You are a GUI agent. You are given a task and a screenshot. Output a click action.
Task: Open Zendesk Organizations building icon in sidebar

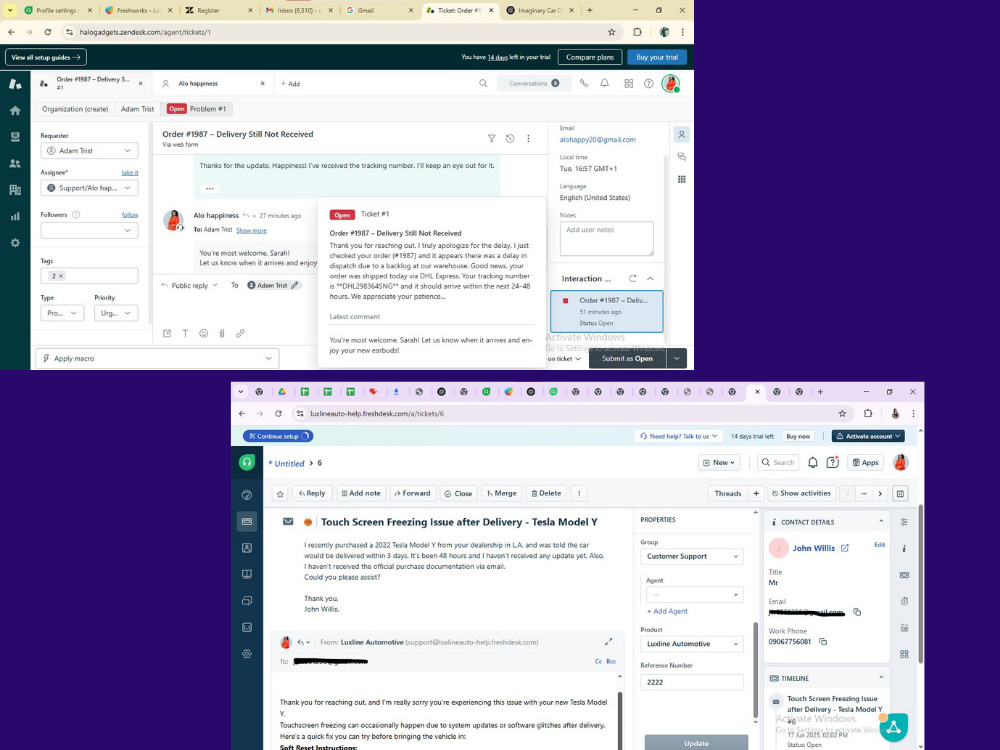point(15,190)
